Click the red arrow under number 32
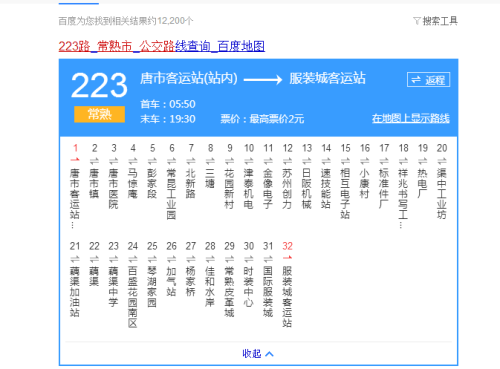Screen dimensions: 500x369 287,258
